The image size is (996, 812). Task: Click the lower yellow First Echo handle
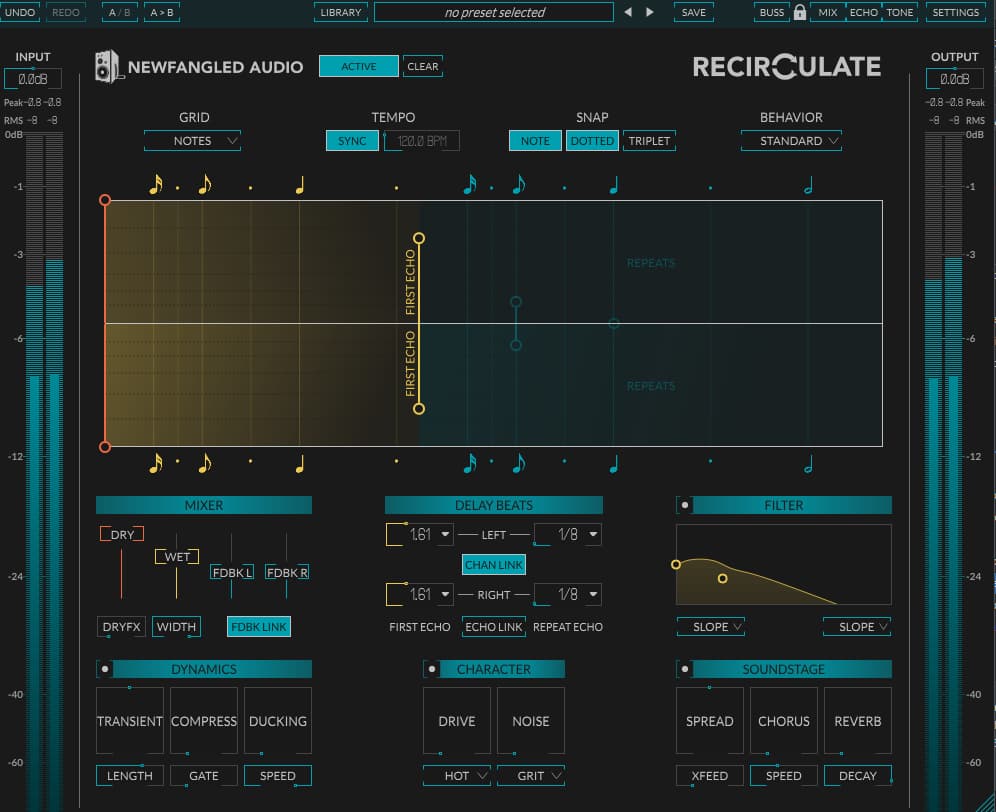[419, 409]
